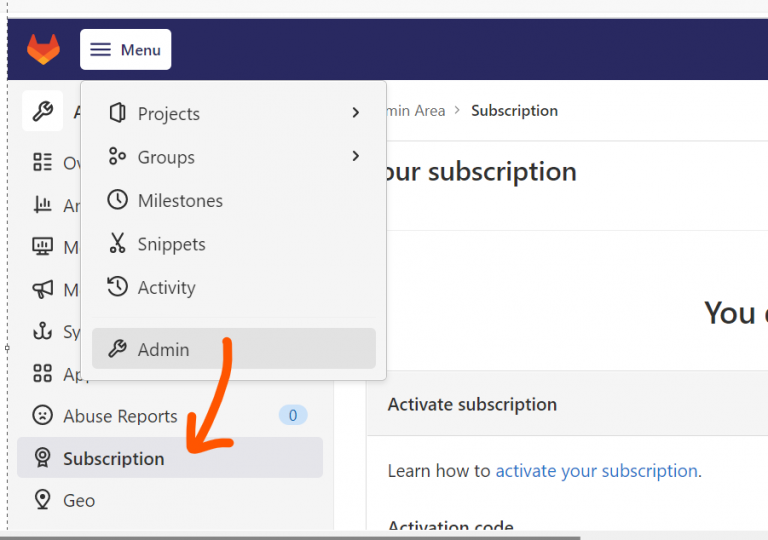Open Geo in the sidebar
Viewport: 768px width, 540px height.
(x=79, y=500)
